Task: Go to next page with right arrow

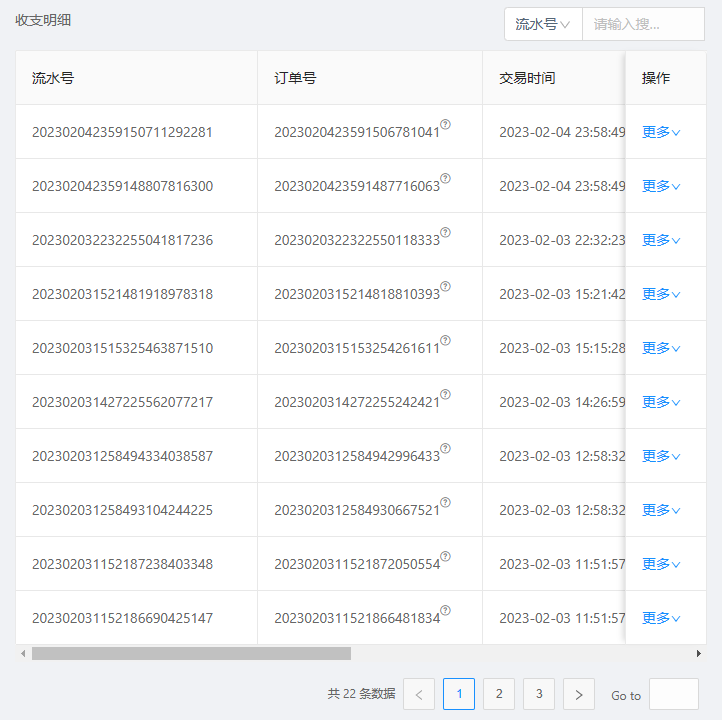Action: (579, 694)
